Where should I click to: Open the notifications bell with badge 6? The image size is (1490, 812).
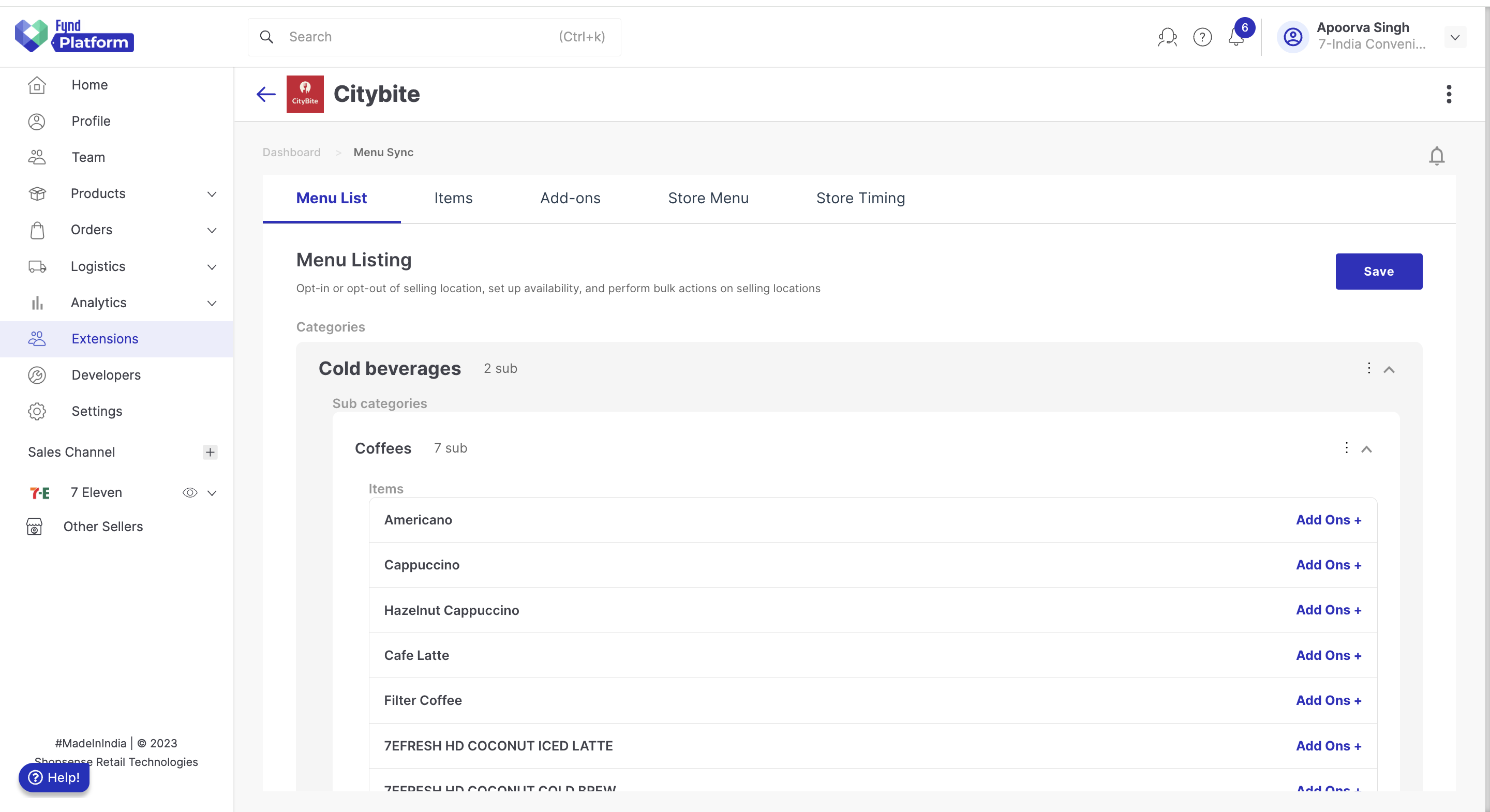pyautogui.click(x=1236, y=37)
